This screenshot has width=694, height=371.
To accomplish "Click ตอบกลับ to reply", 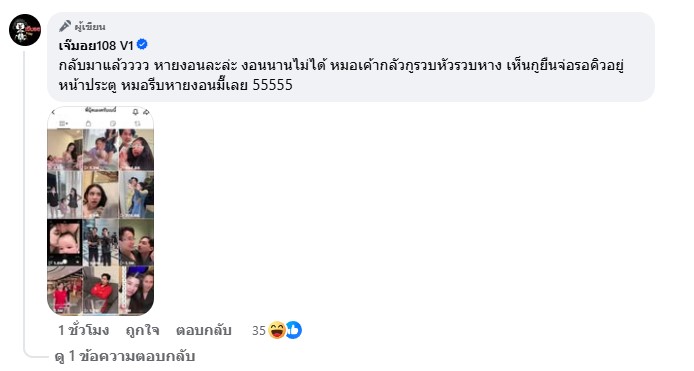I will pos(204,330).
